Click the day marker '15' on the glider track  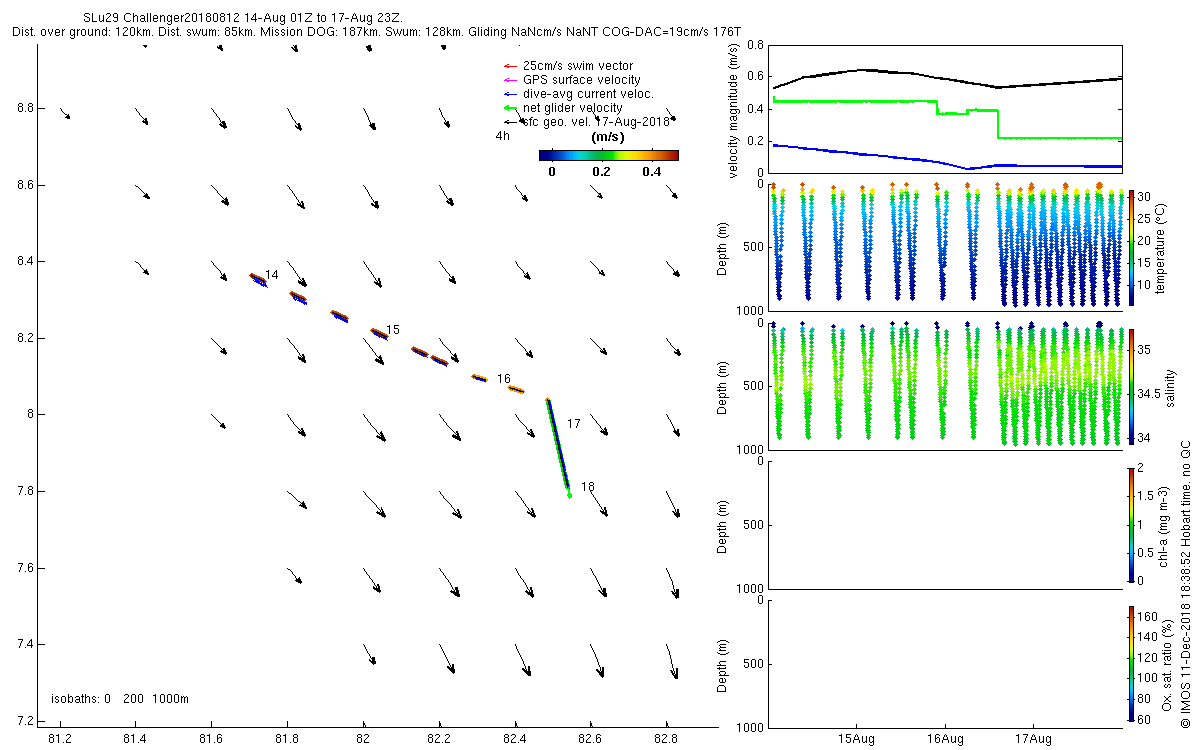(x=393, y=330)
